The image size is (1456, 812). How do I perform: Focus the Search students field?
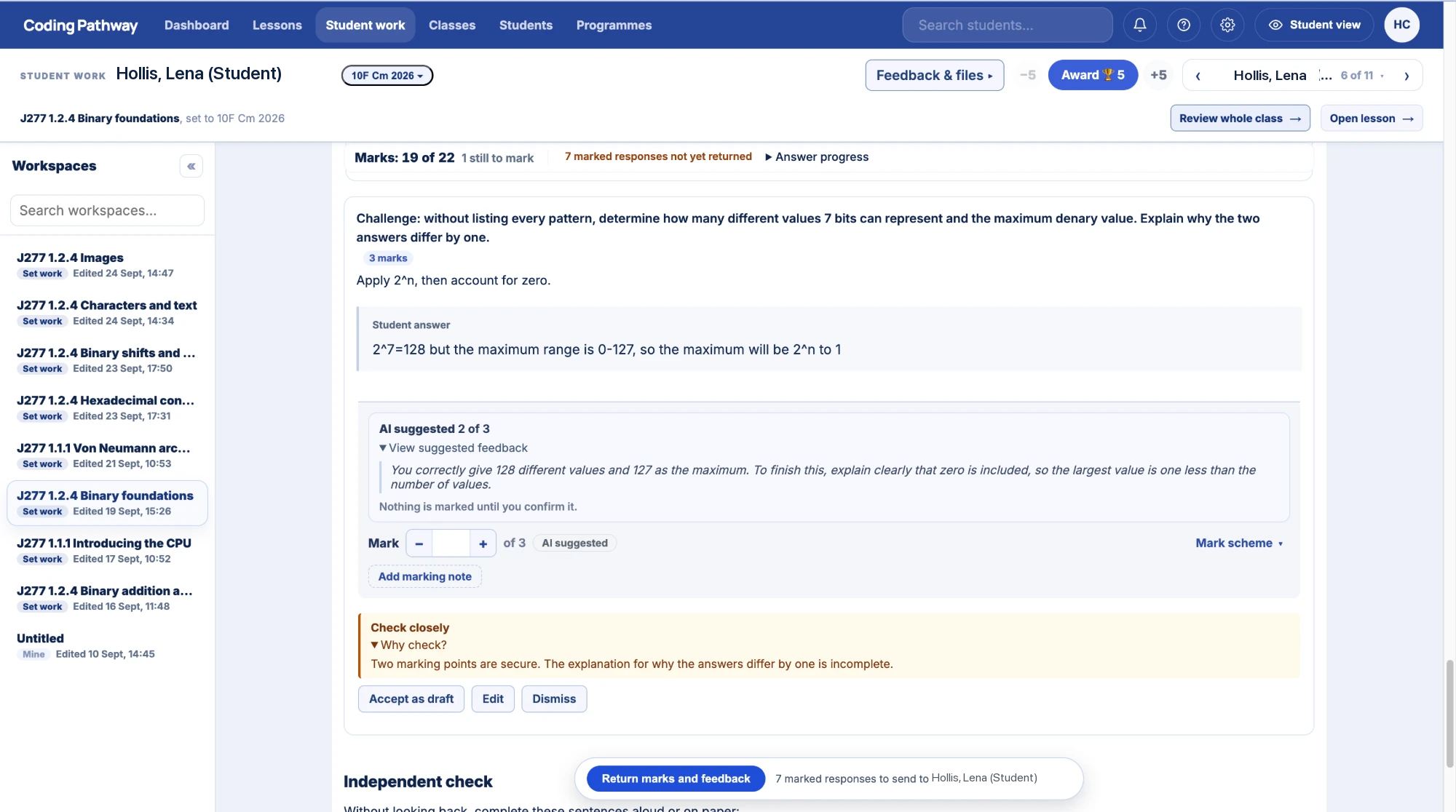tap(1008, 25)
